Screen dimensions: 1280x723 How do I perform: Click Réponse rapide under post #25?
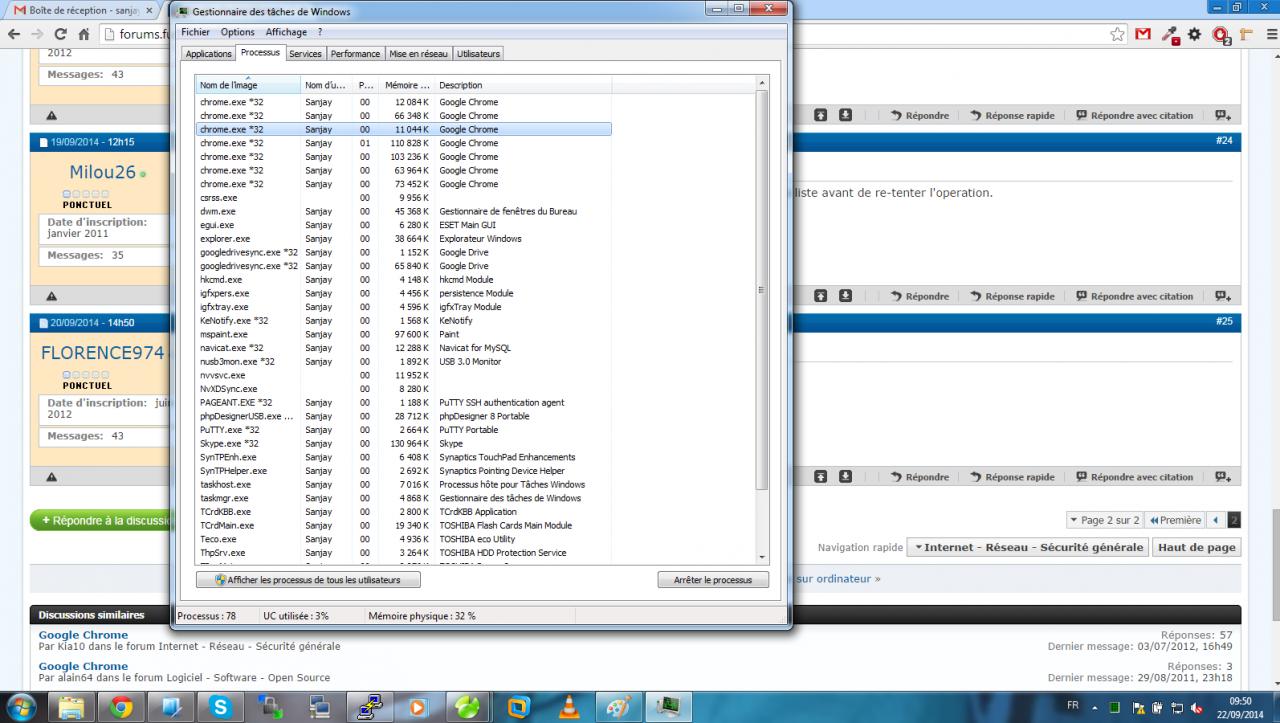click(1012, 477)
